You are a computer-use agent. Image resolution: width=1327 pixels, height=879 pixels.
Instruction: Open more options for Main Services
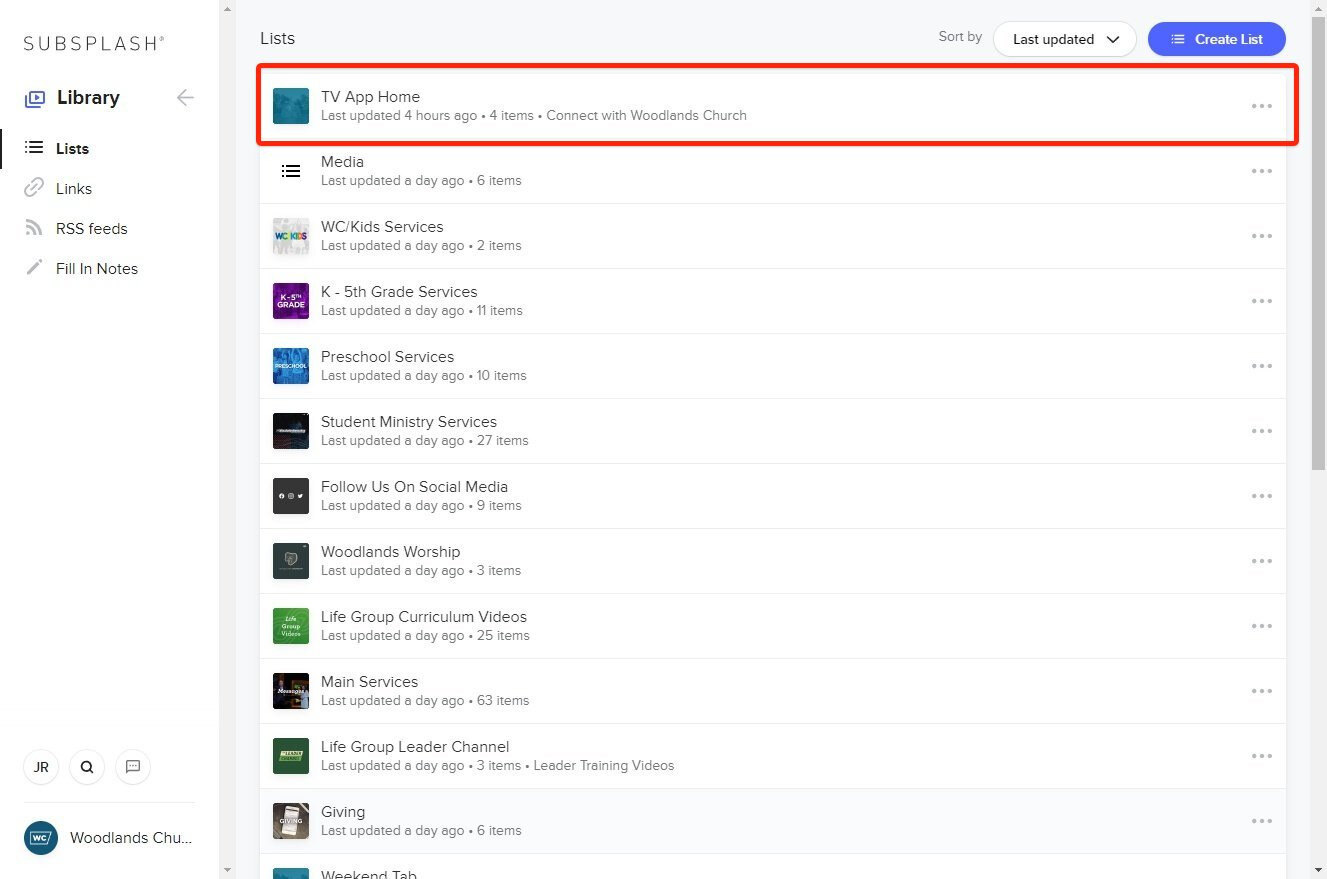pos(1262,691)
